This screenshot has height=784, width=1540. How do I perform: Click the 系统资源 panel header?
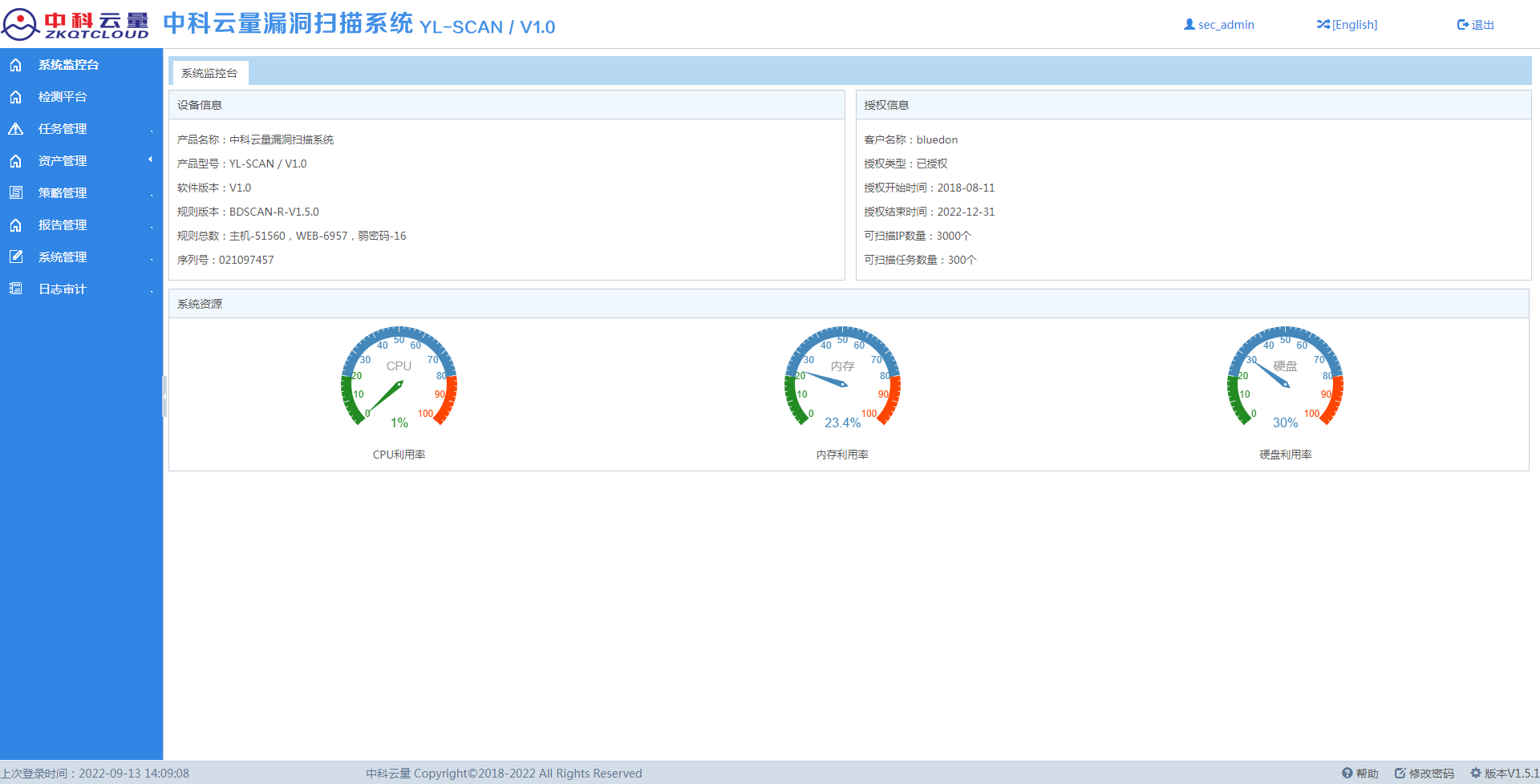(x=849, y=304)
